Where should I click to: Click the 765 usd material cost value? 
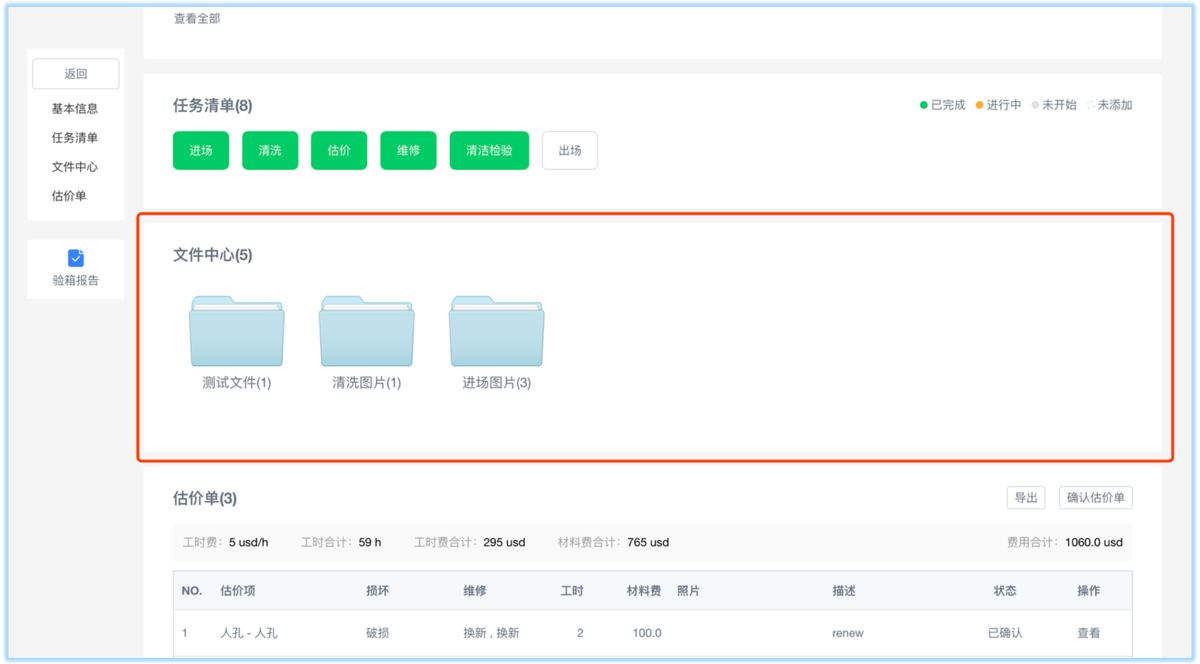coord(648,542)
